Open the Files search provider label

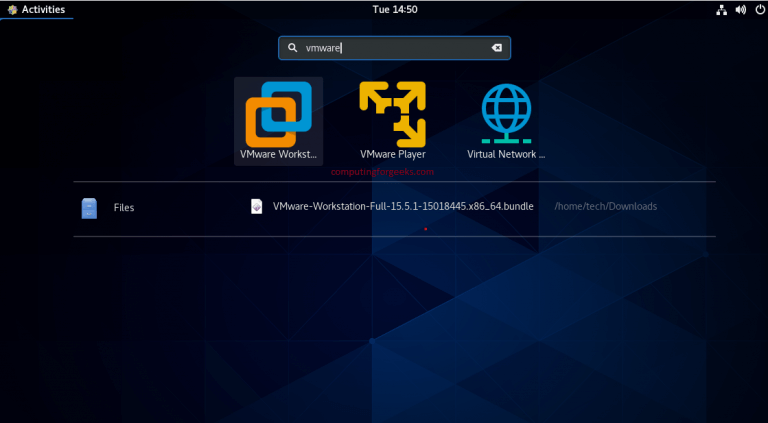124,208
